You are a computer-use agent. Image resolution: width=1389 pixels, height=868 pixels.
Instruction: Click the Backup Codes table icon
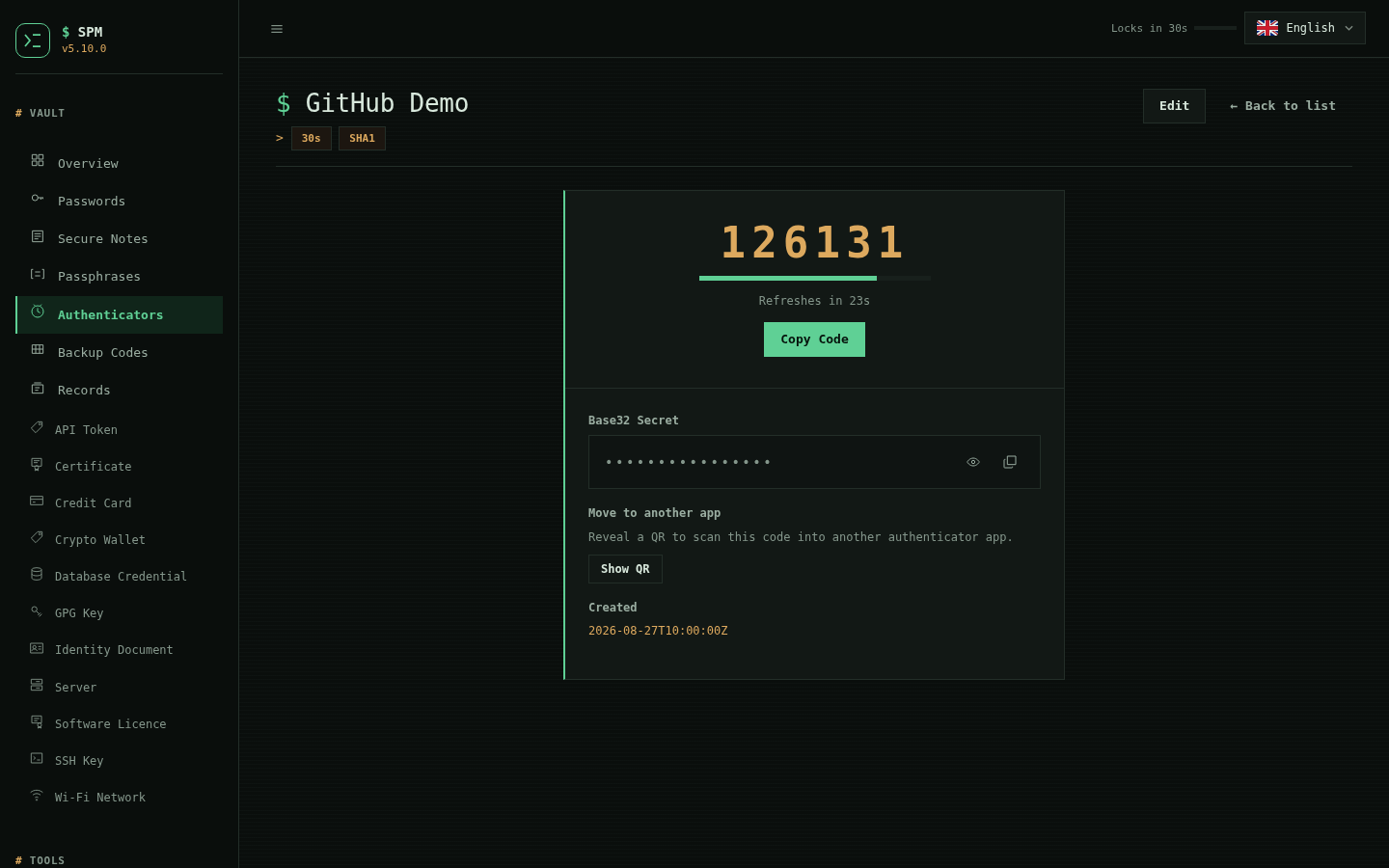coord(38,349)
